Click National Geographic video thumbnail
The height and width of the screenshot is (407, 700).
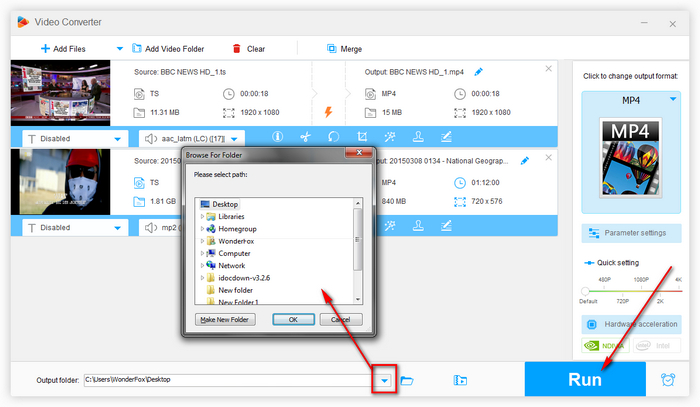[60, 182]
